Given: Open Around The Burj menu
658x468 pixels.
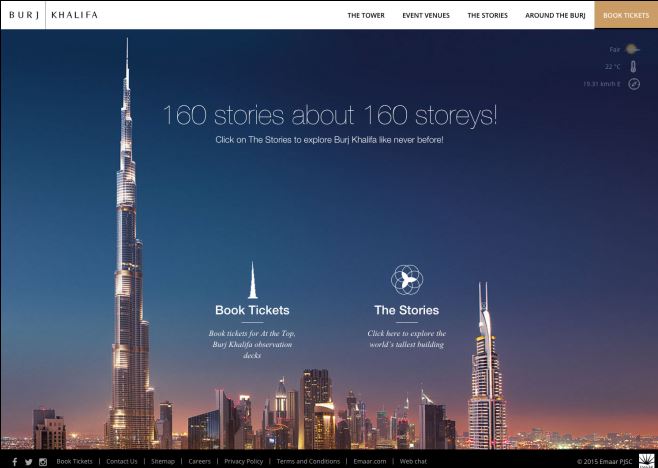Looking at the screenshot, I should 555,15.
